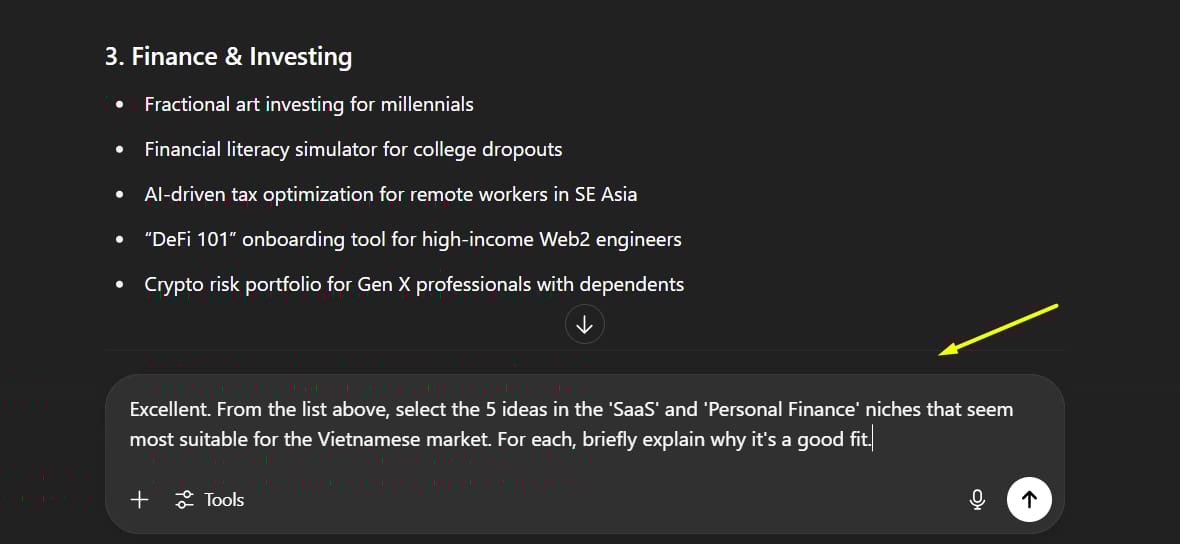This screenshot has width=1180, height=544.
Task: Select the "Fractional art investing for millennials" bullet
Action: tap(309, 104)
